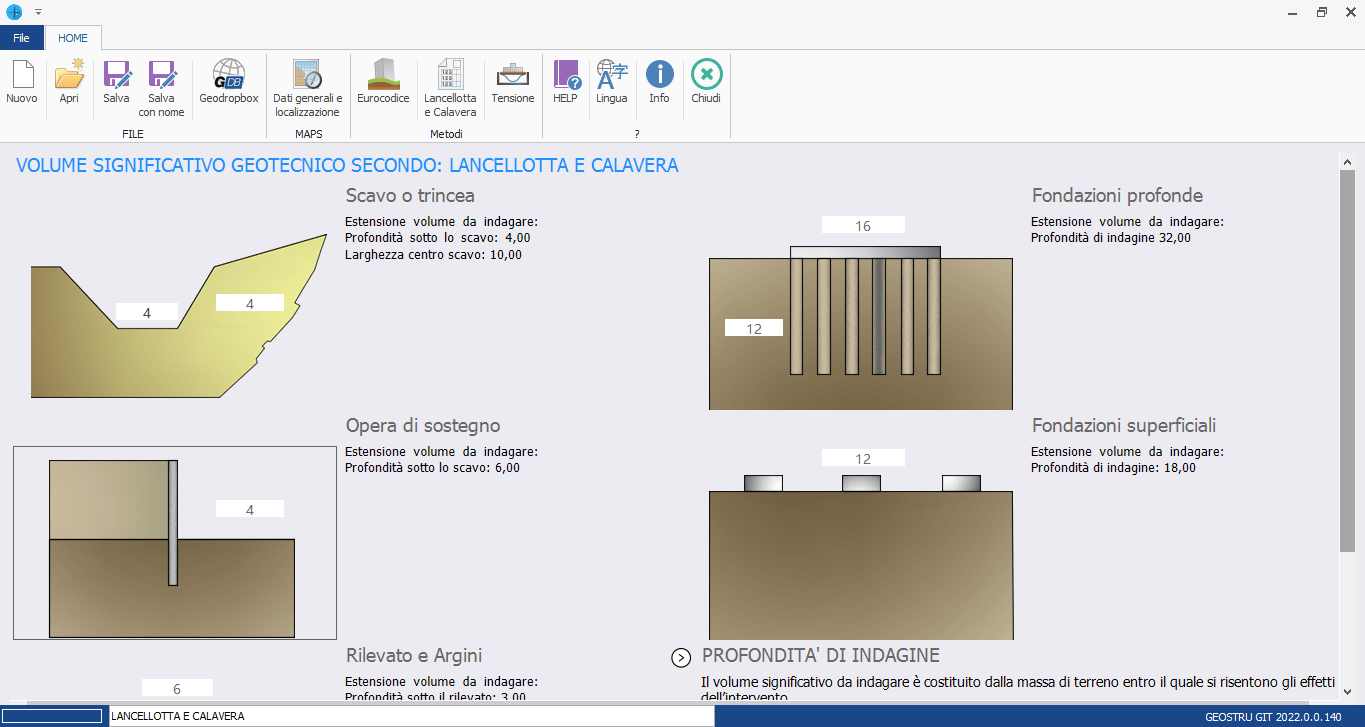The height and width of the screenshot is (727, 1365).
Task: Open the File menu
Action: 21,36
